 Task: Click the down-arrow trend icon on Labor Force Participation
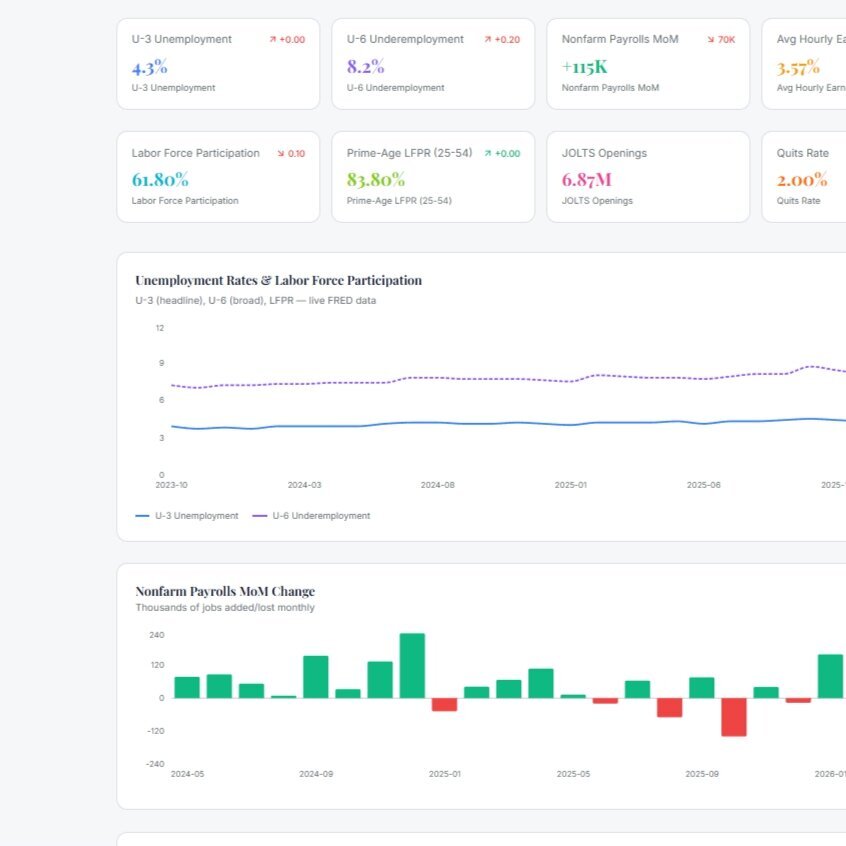click(281, 153)
